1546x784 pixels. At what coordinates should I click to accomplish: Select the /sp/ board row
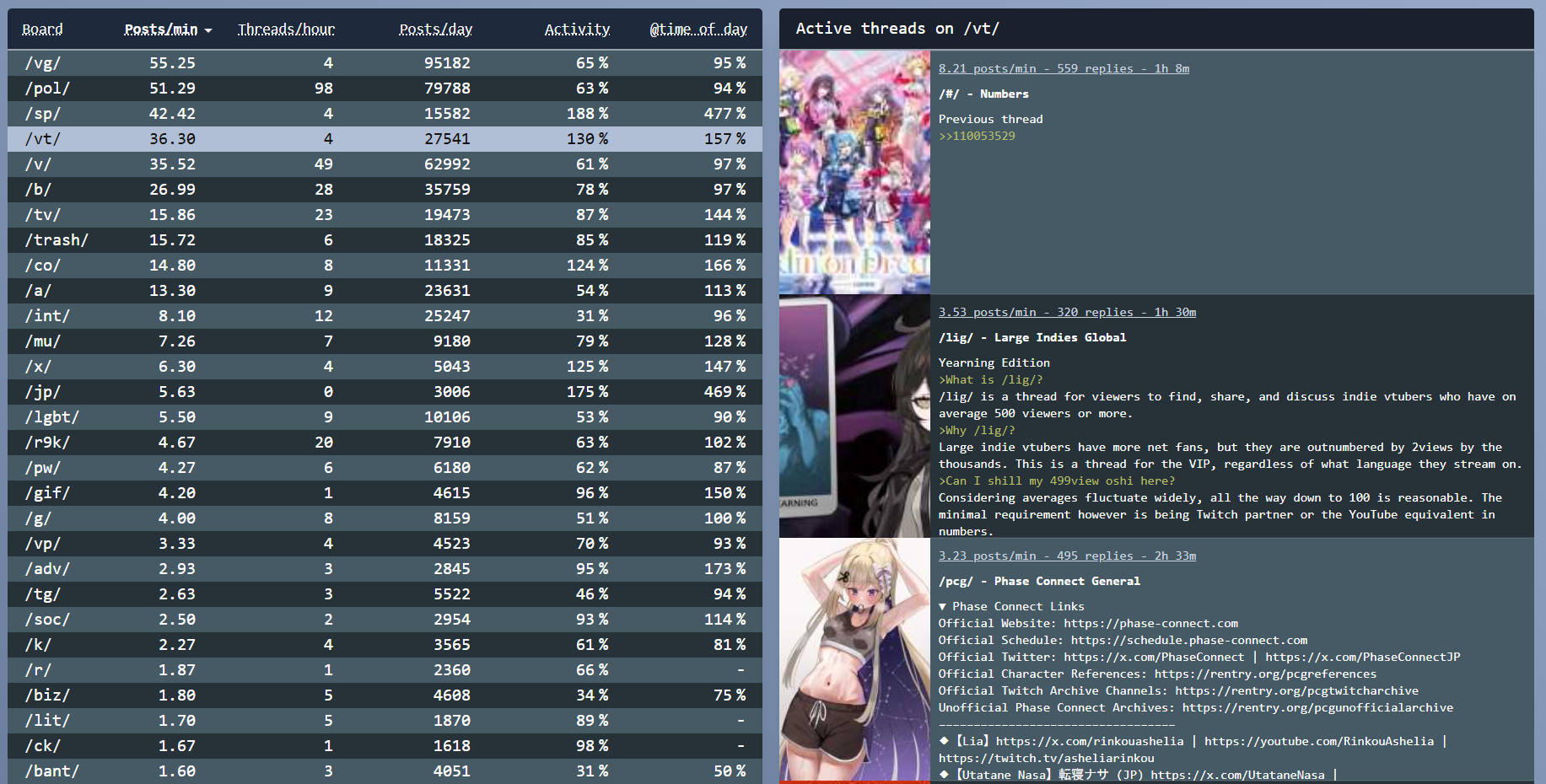click(385, 114)
